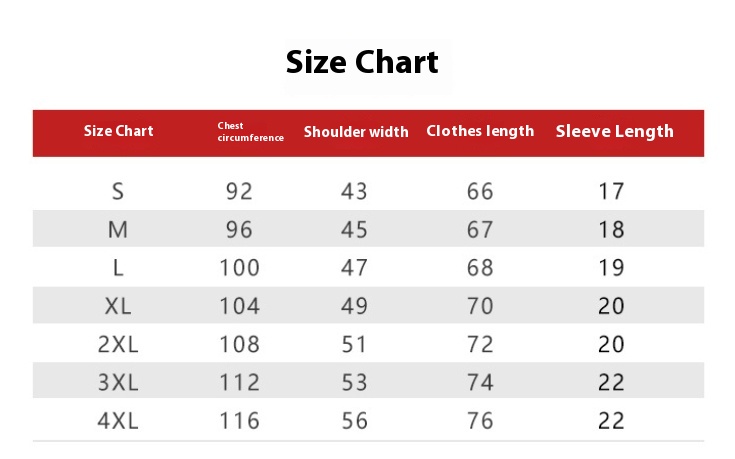The image size is (735, 459).
Task: Select the 3XL size row label
Action: [x=118, y=383]
